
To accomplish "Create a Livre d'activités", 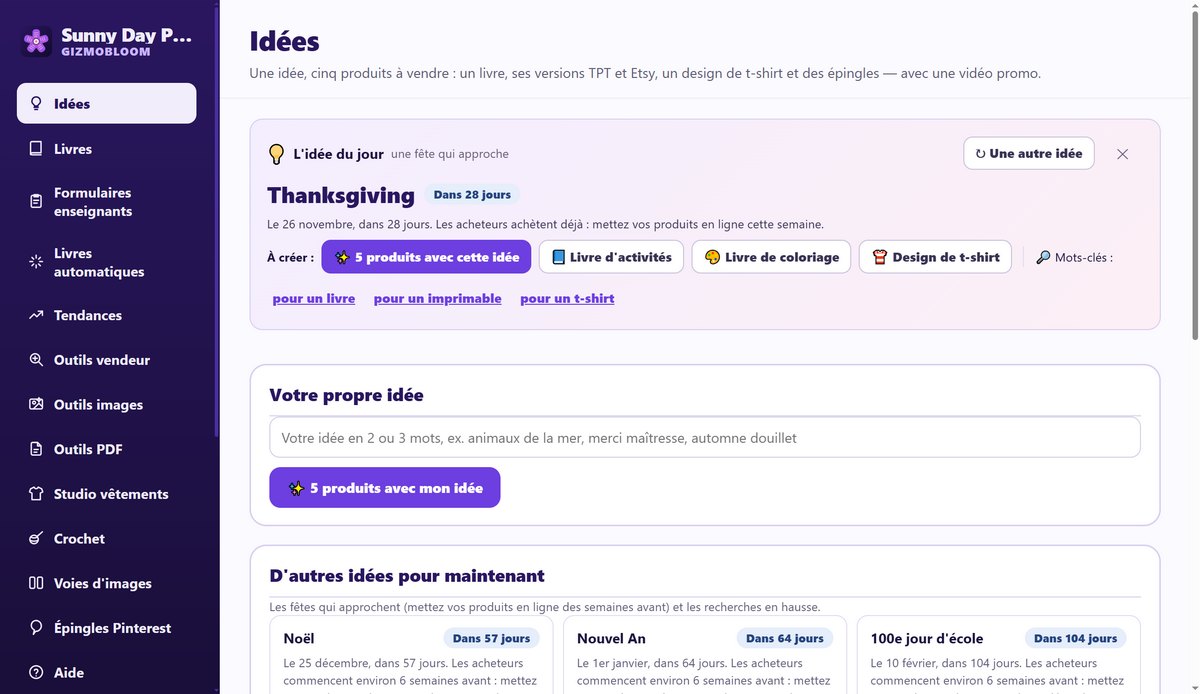I will point(611,257).
